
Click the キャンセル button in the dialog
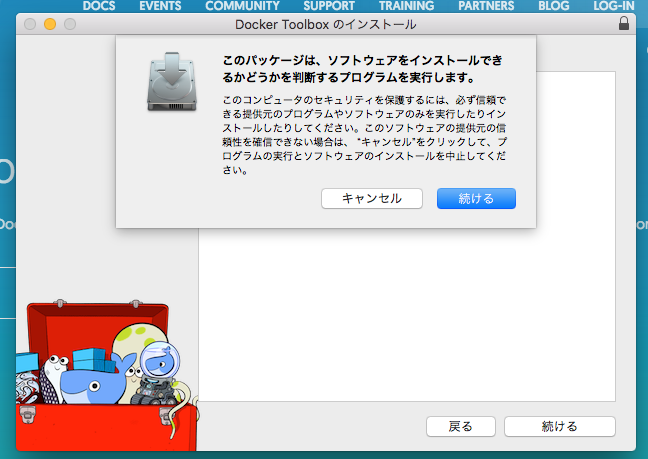pos(372,199)
